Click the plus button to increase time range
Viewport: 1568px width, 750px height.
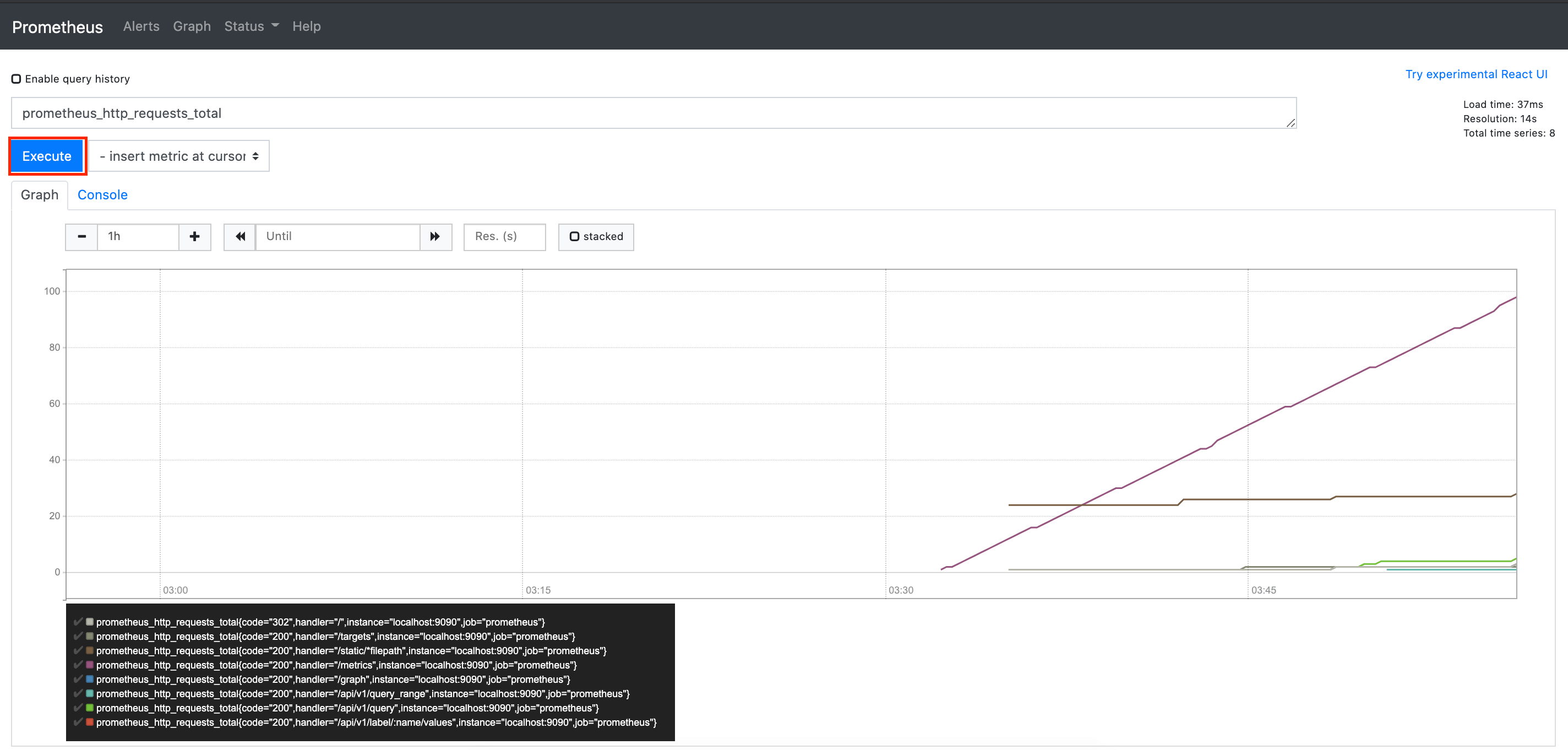[x=195, y=237]
